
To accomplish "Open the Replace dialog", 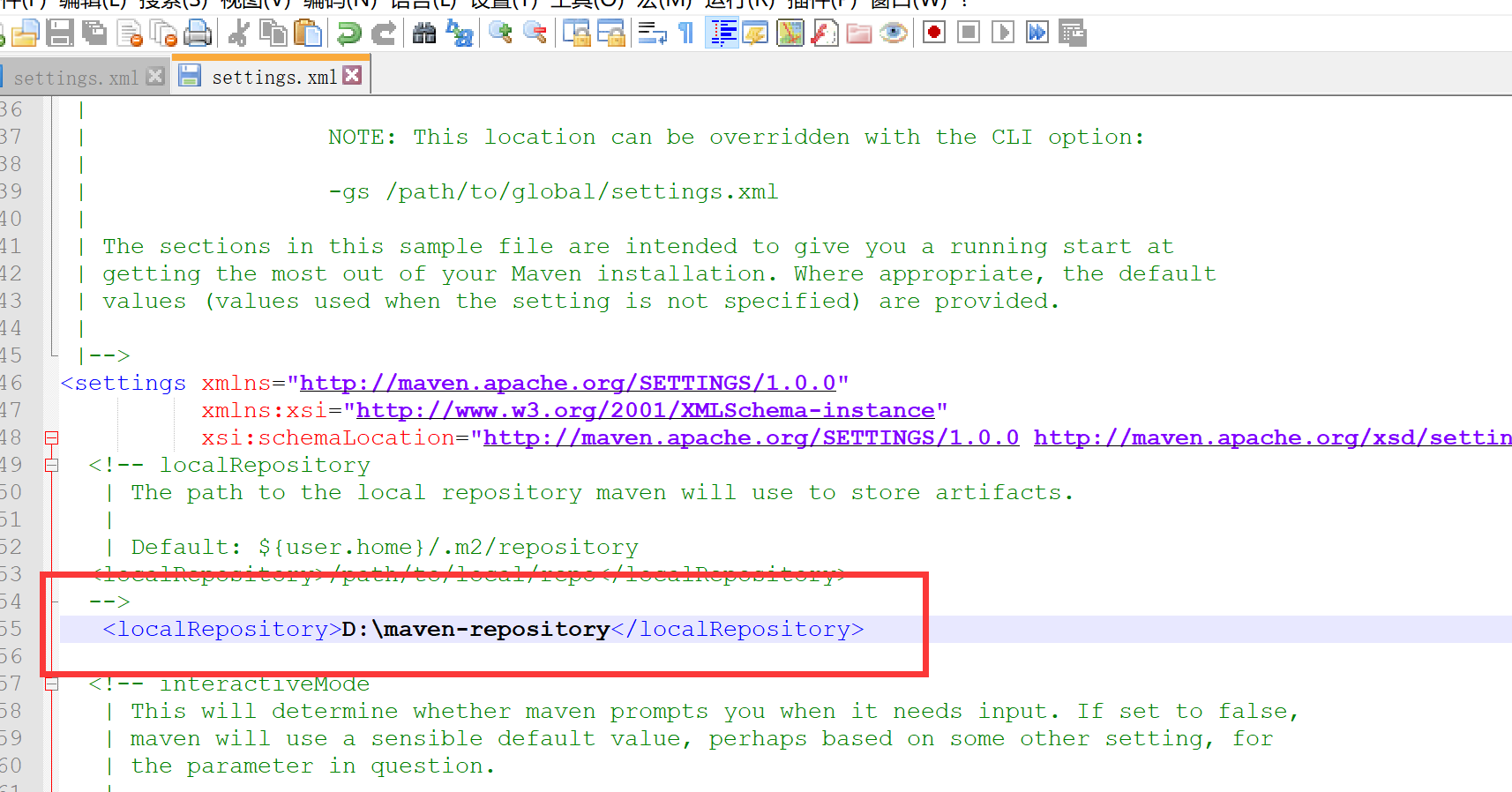I will [460, 34].
